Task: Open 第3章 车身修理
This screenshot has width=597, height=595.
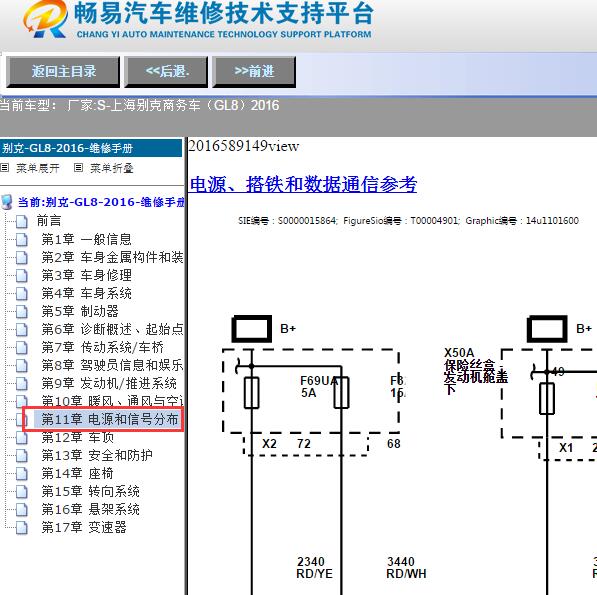Action: (86, 275)
